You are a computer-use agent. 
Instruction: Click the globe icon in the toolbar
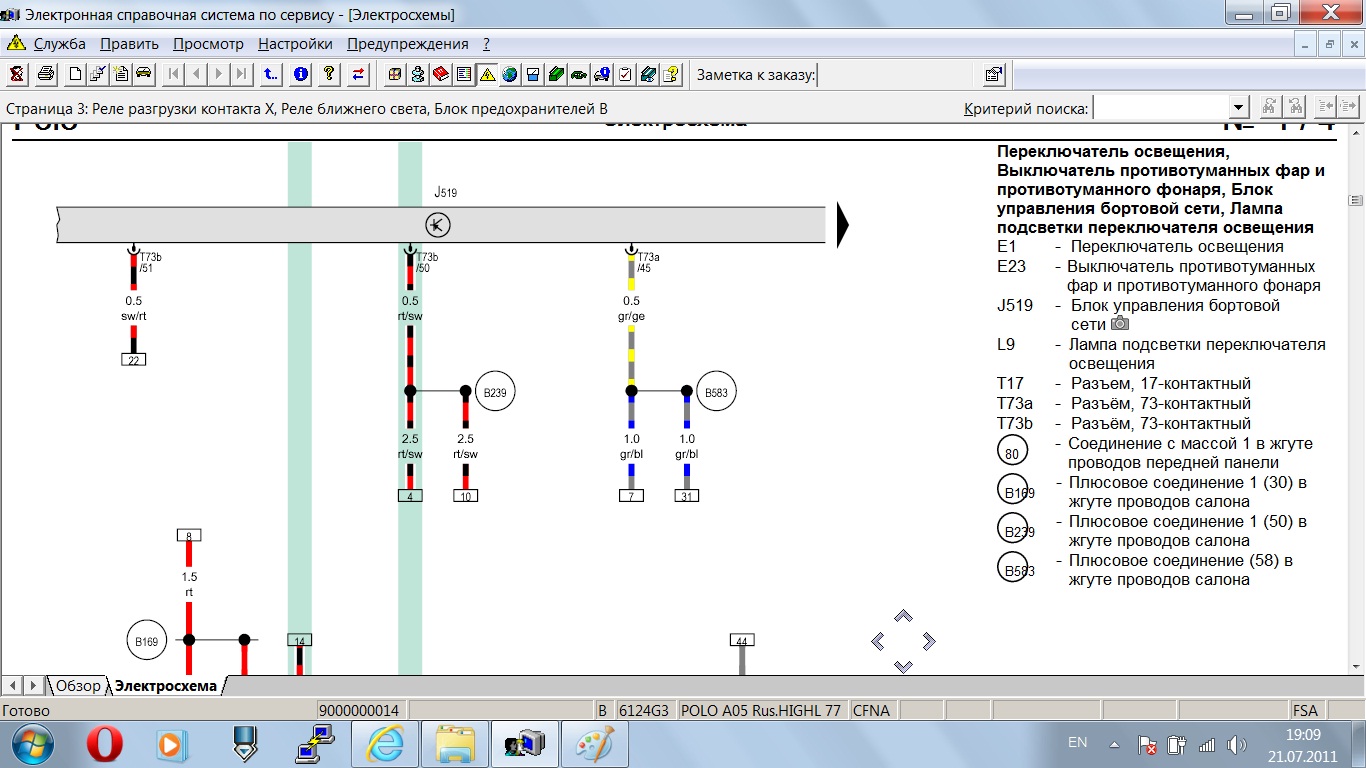coord(510,74)
